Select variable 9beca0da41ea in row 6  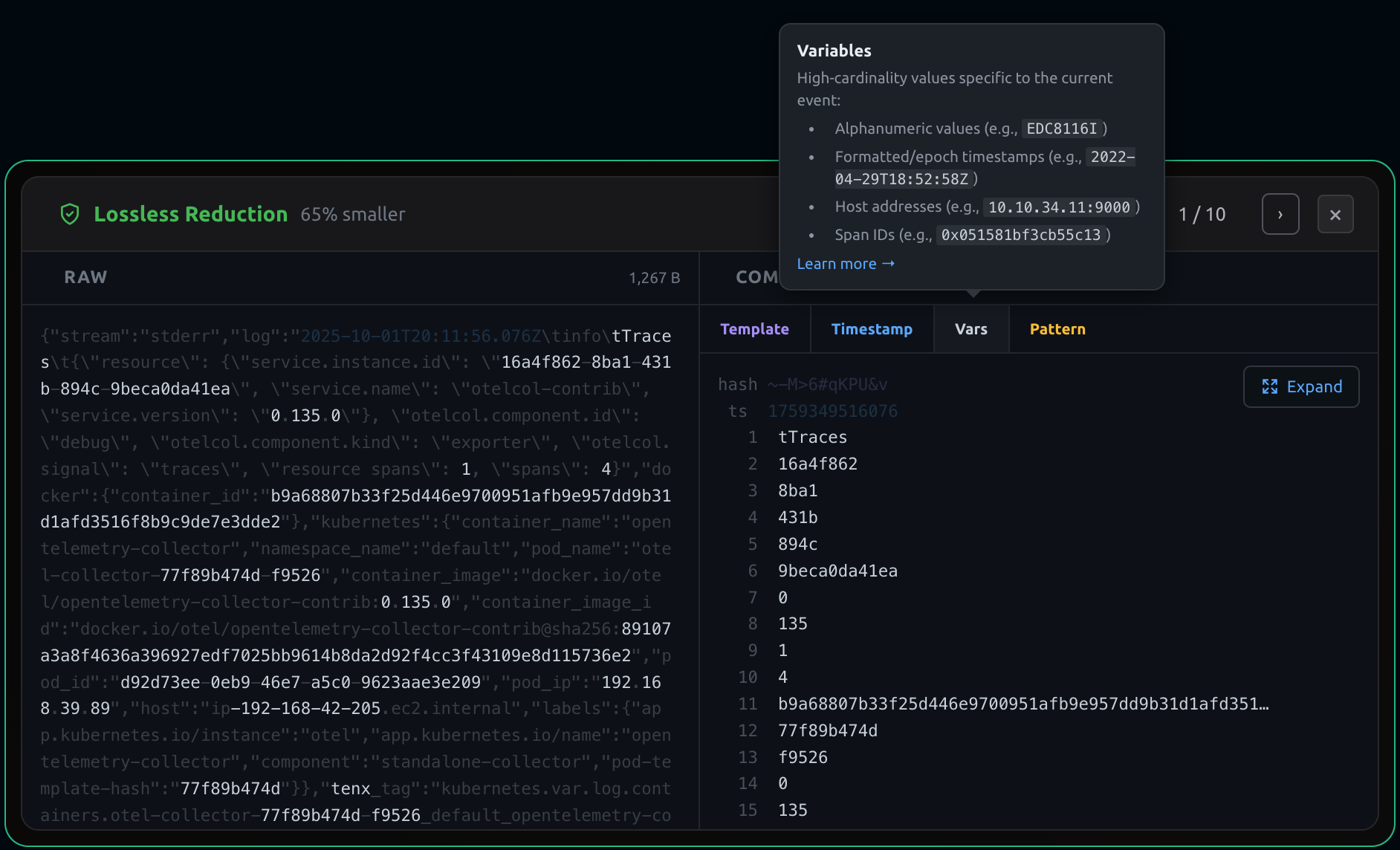click(x=837, y=571)
